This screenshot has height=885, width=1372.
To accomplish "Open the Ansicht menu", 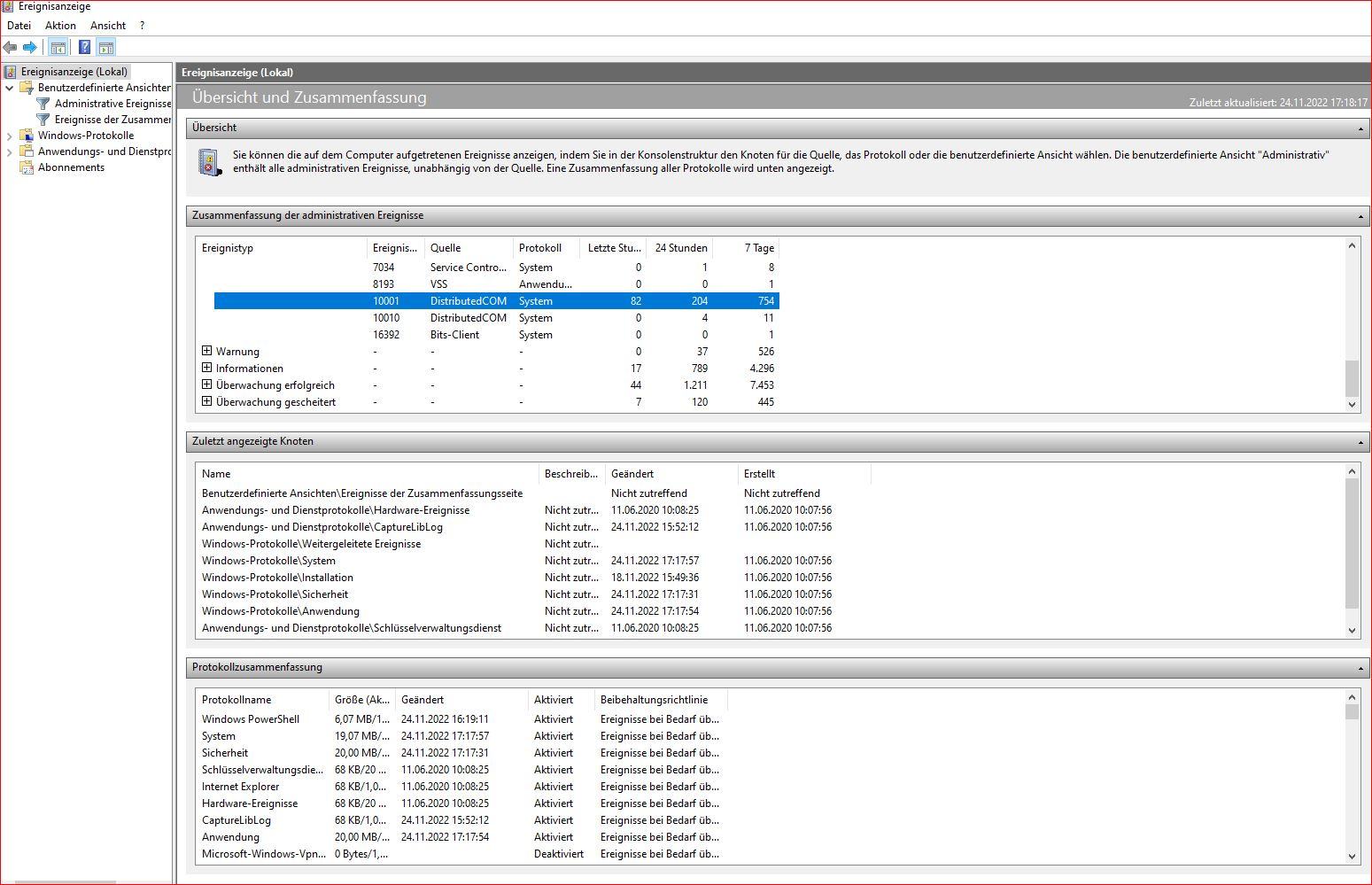I will (x=108, y=26).
